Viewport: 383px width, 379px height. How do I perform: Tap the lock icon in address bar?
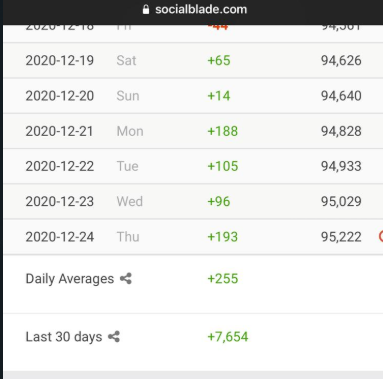[x=146, y=9]
